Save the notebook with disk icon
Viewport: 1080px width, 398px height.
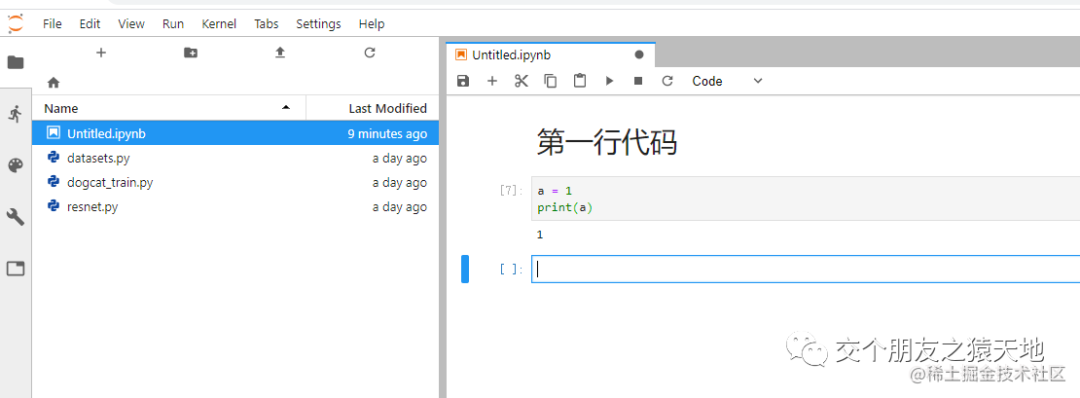click(x=463, y=81)
